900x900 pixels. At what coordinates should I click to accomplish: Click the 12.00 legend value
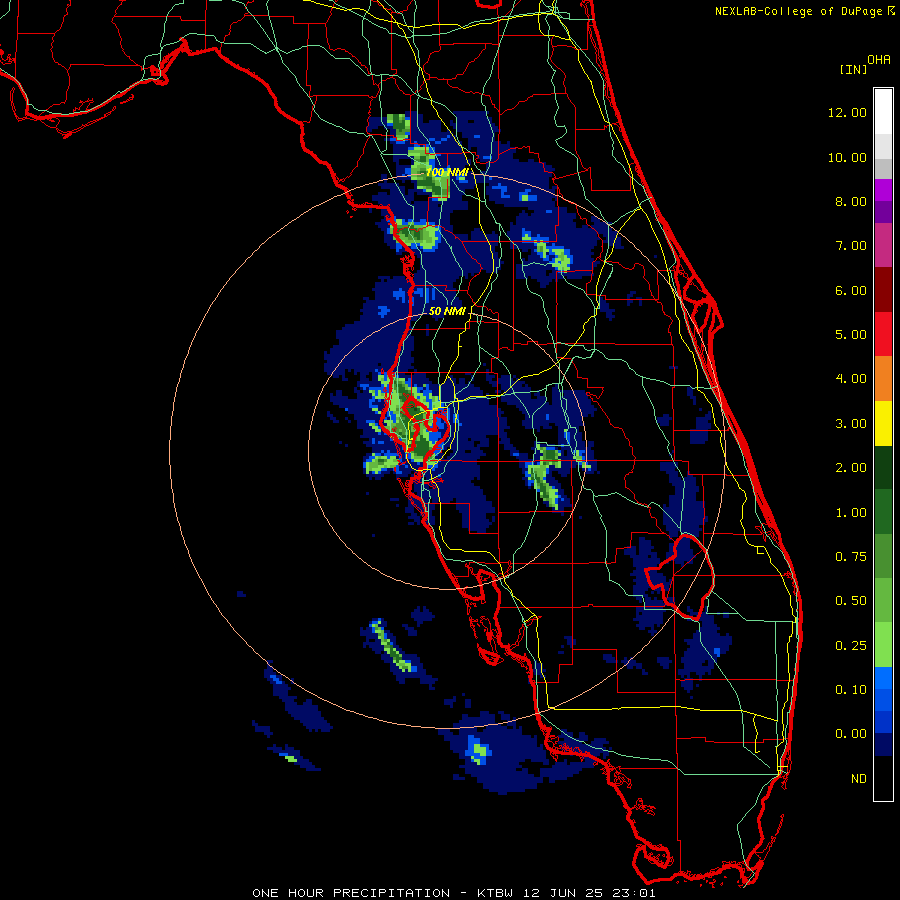click(847, 112)
